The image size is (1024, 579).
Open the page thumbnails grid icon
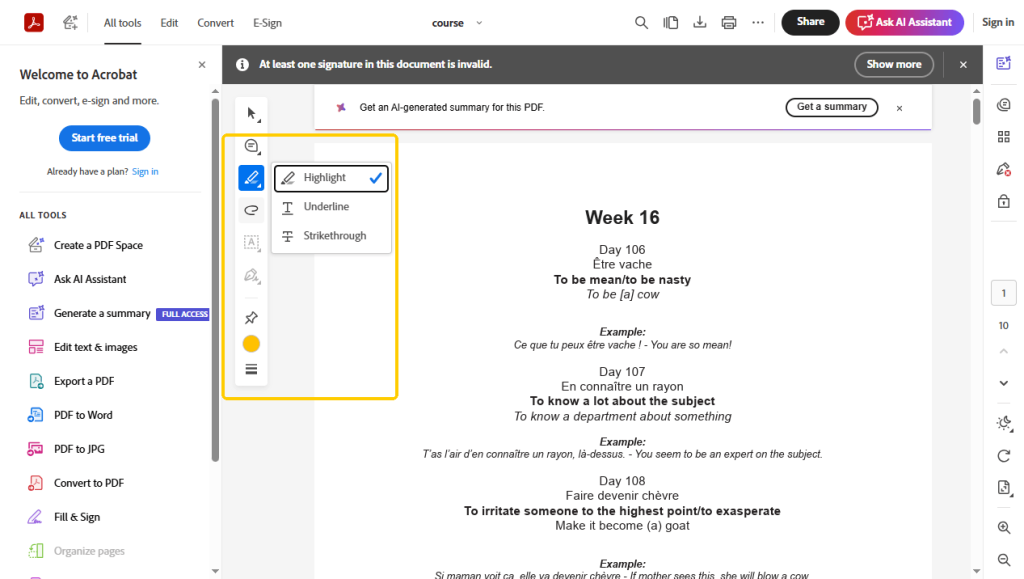[1004, 136]
